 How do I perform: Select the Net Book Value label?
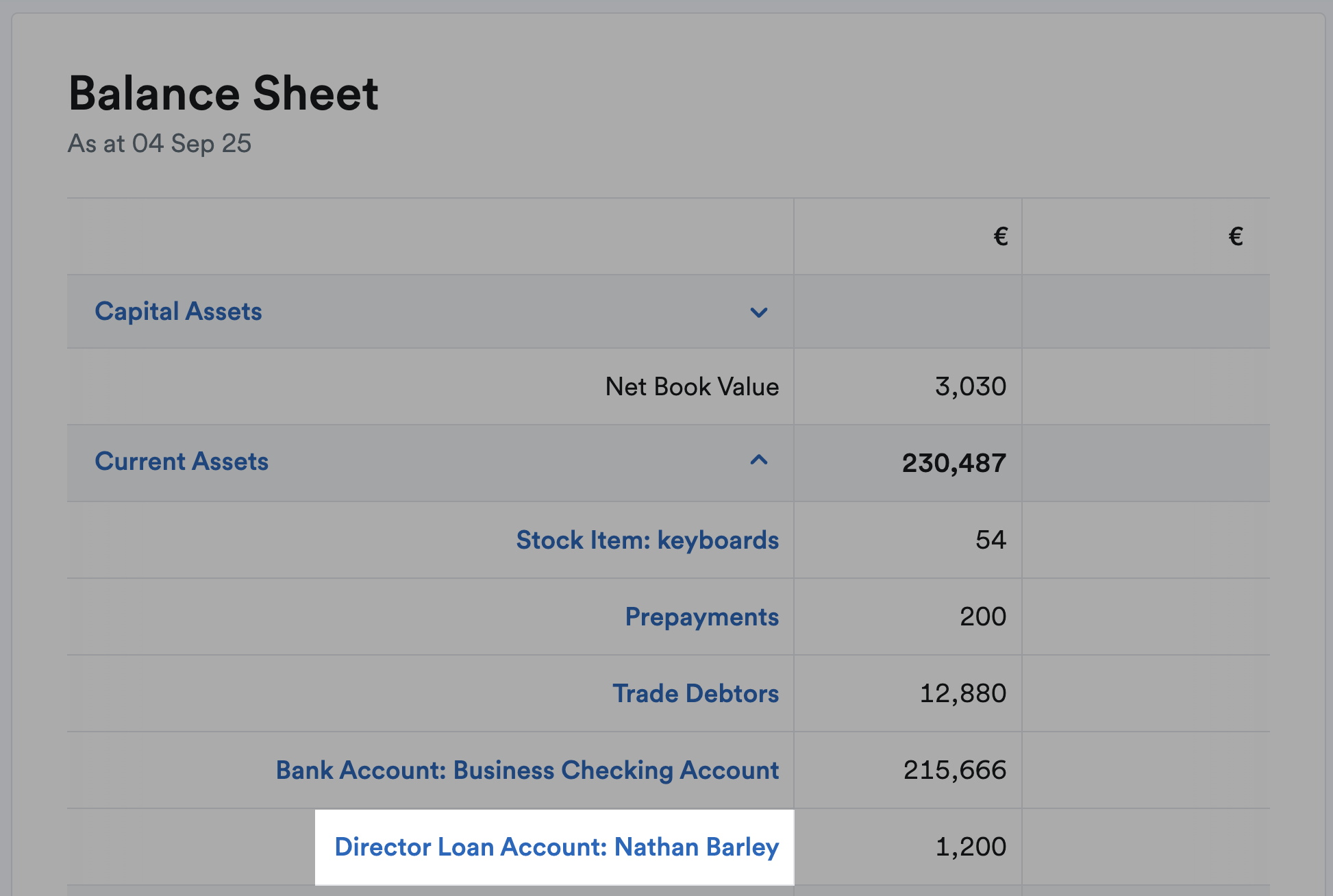click(693, 387)
